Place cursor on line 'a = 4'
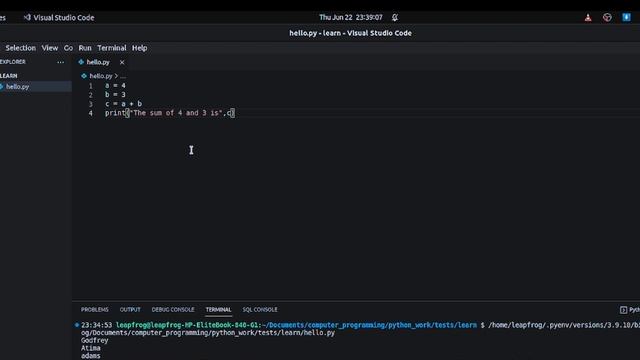The image size is (640, 360). pos(115,85)
